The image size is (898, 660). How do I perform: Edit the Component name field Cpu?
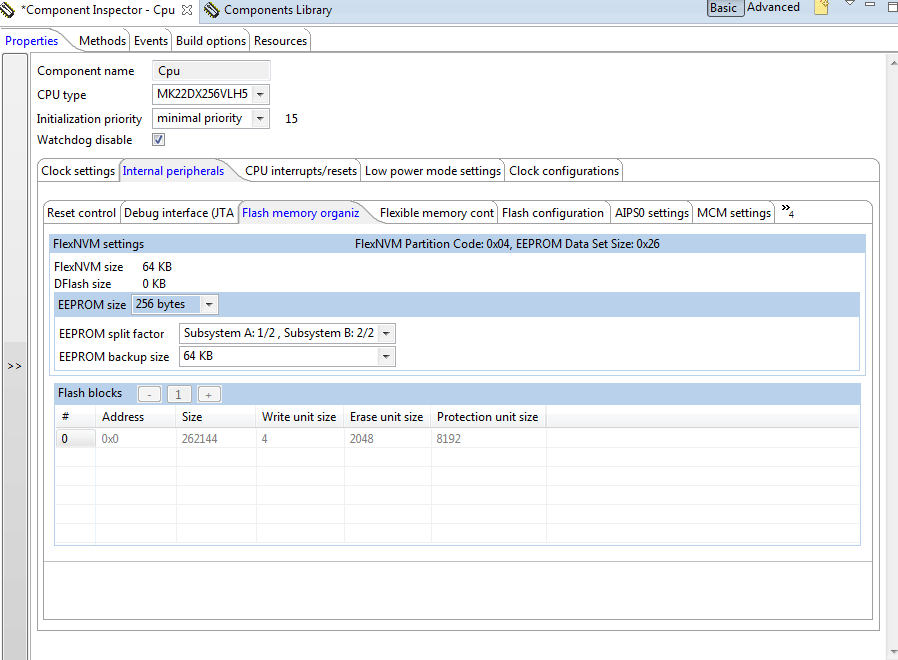coord(211,71)
